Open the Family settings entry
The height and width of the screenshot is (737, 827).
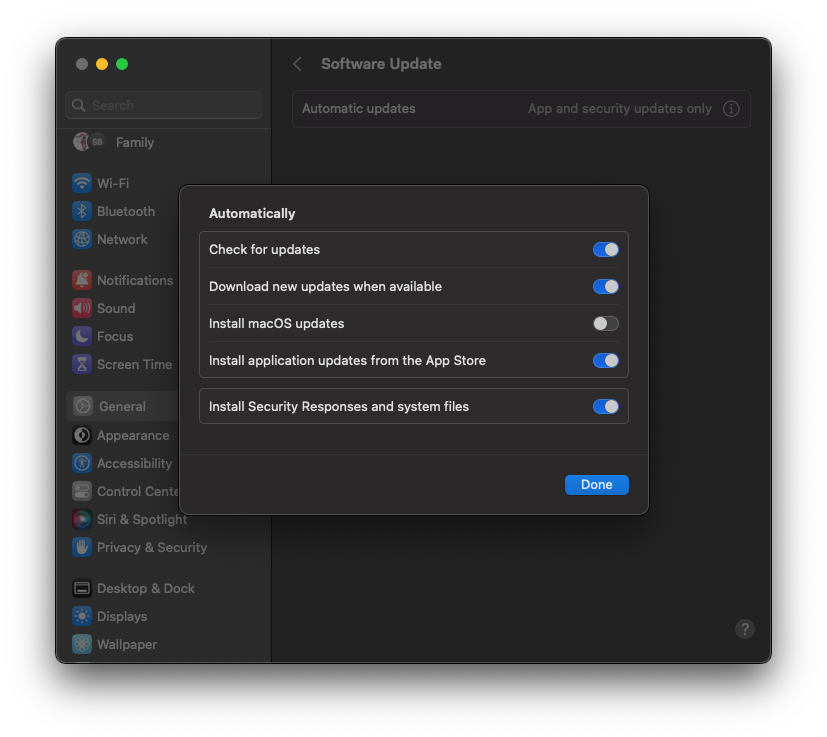[x=134, y=142]
